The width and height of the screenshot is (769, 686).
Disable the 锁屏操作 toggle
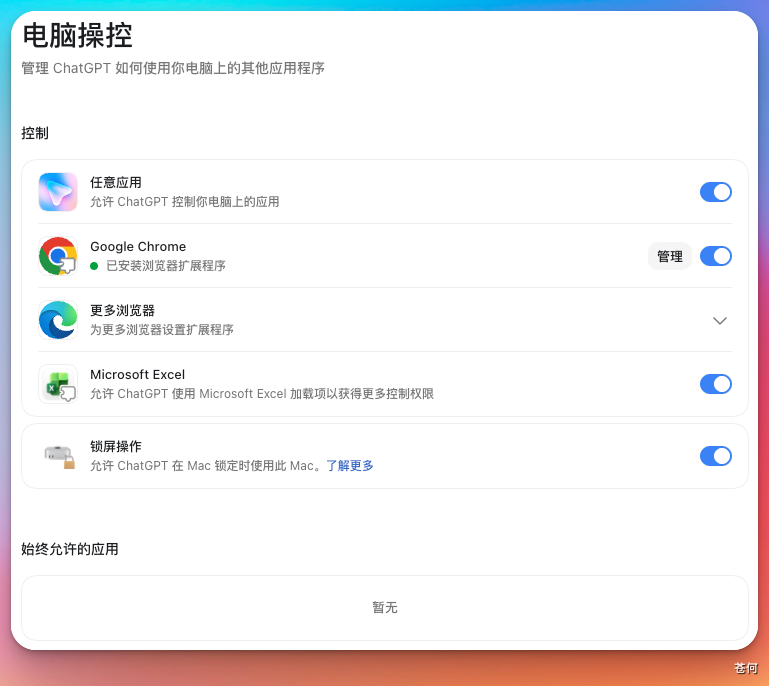click(x=716, y=456)
